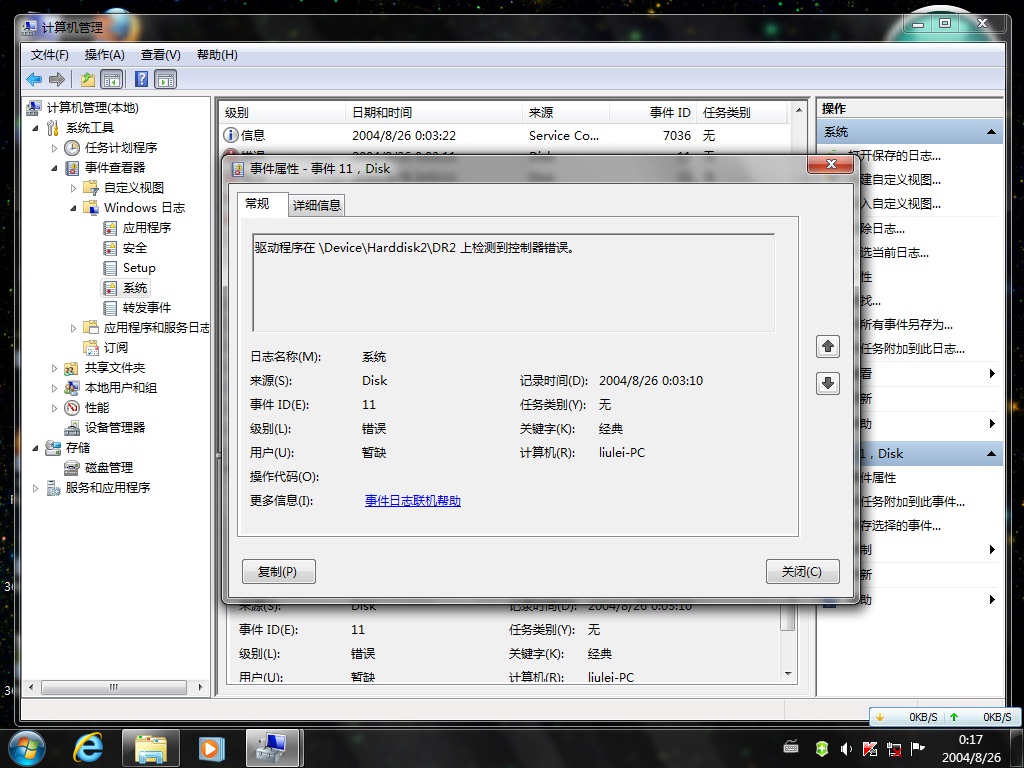Click the Back arrow toolbar icon
The height and width of the screenshot is (768, 1024).
click(x=34, y=80)
